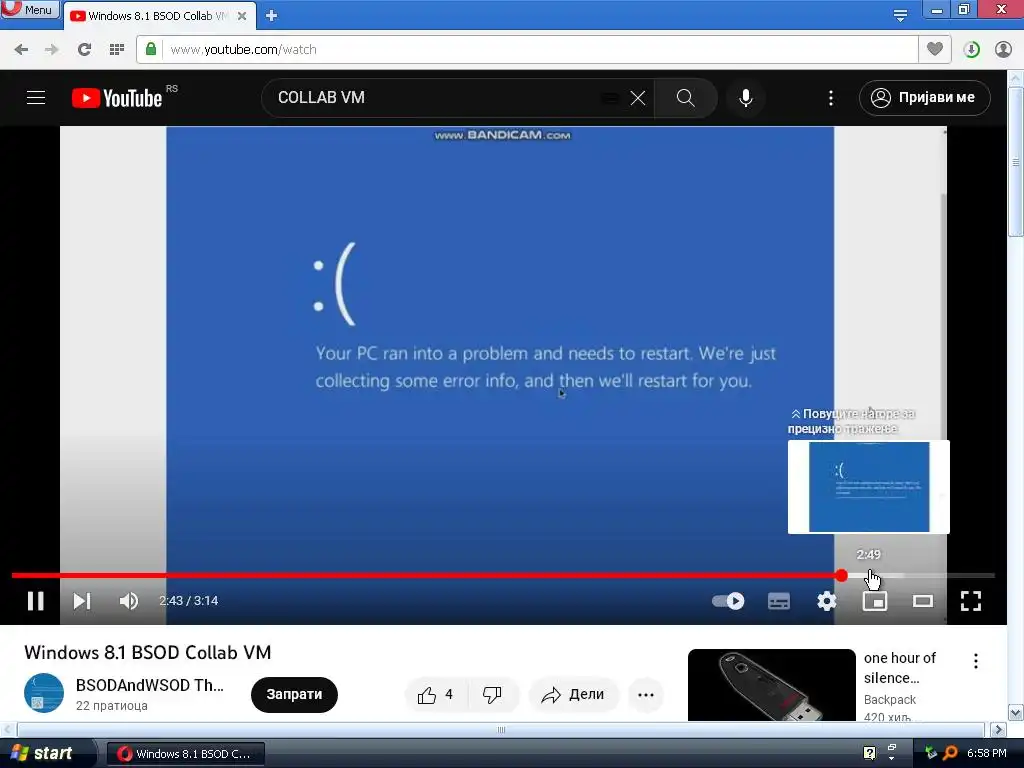
Task: Toggle the autoplay switch
Action: point(728,601)
